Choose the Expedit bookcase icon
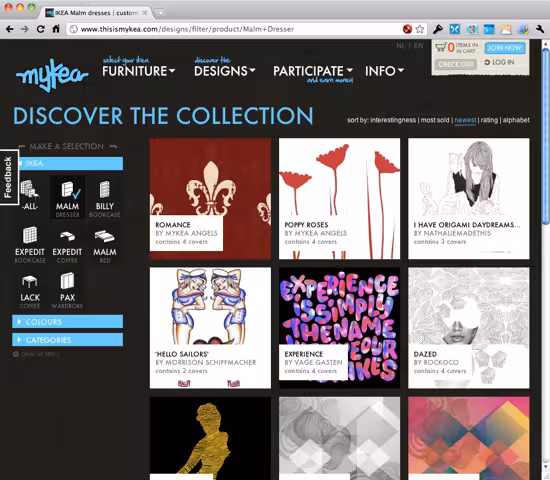 pyautogui.click(x=30, y=244)
